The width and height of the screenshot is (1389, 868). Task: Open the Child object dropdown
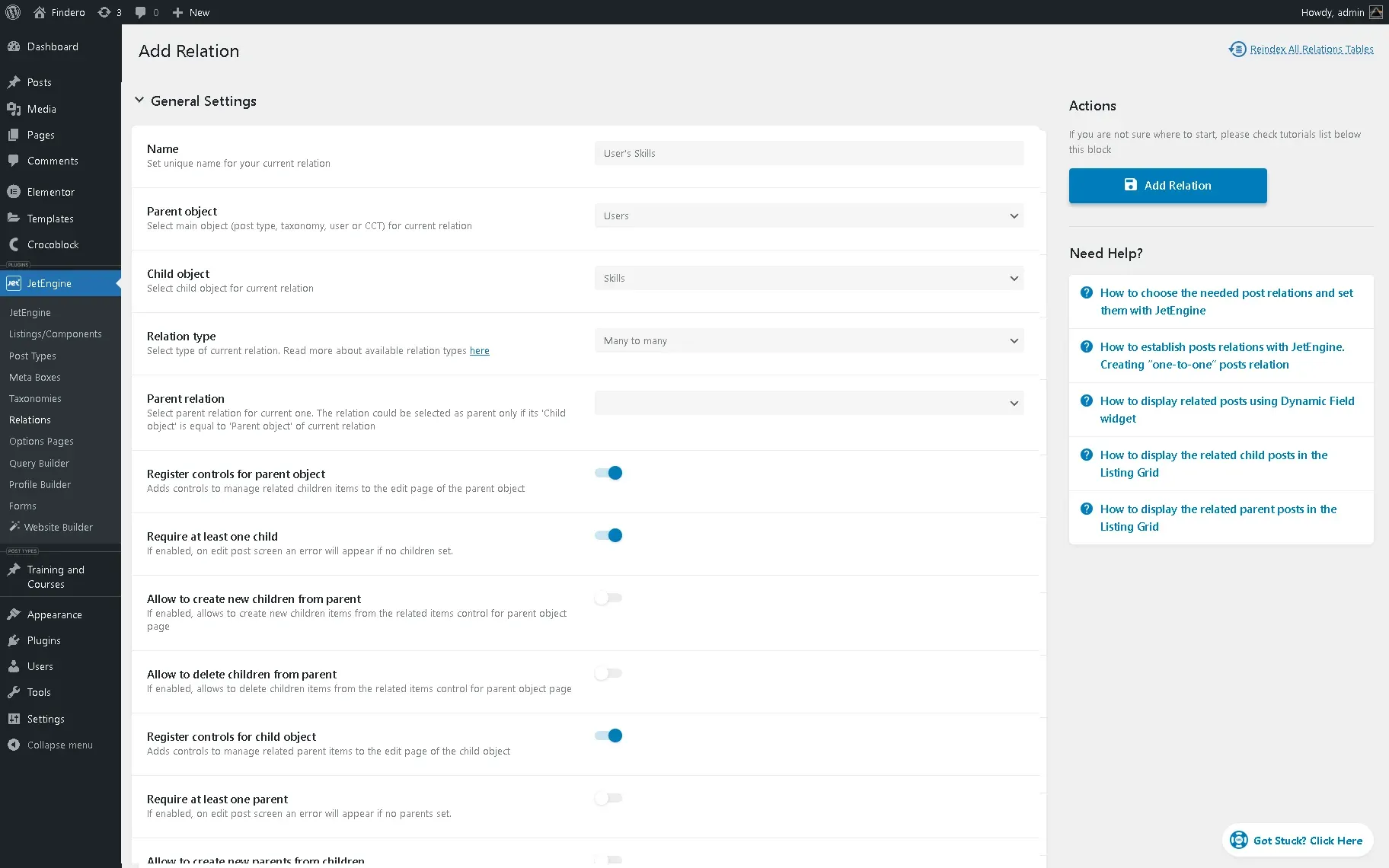point(809,279)
